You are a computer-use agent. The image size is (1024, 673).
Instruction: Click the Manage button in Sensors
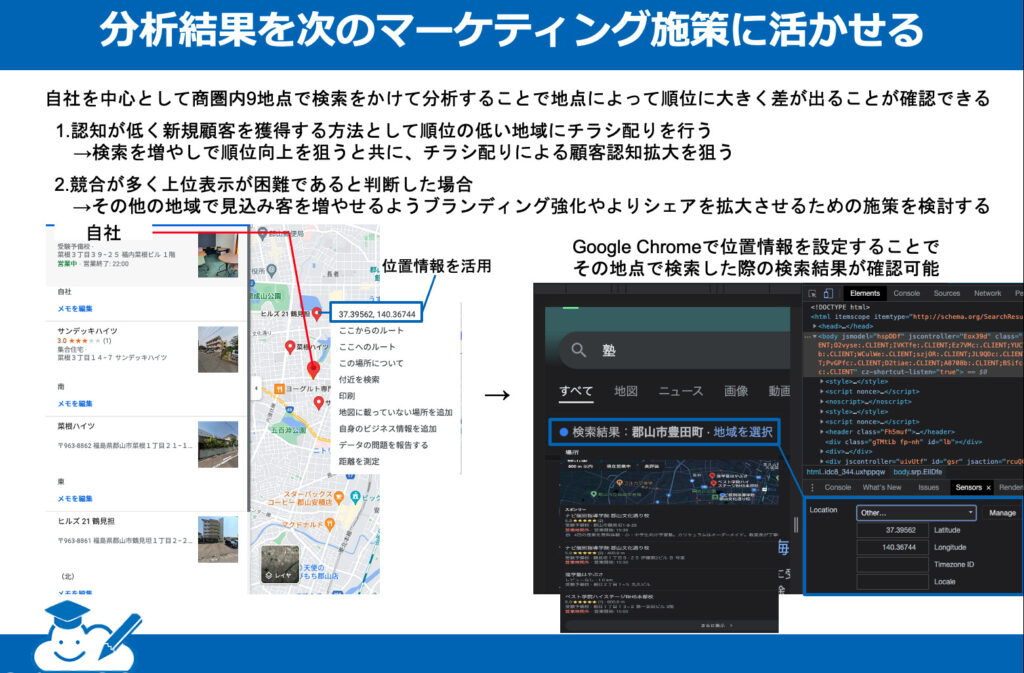point(1001,512)
